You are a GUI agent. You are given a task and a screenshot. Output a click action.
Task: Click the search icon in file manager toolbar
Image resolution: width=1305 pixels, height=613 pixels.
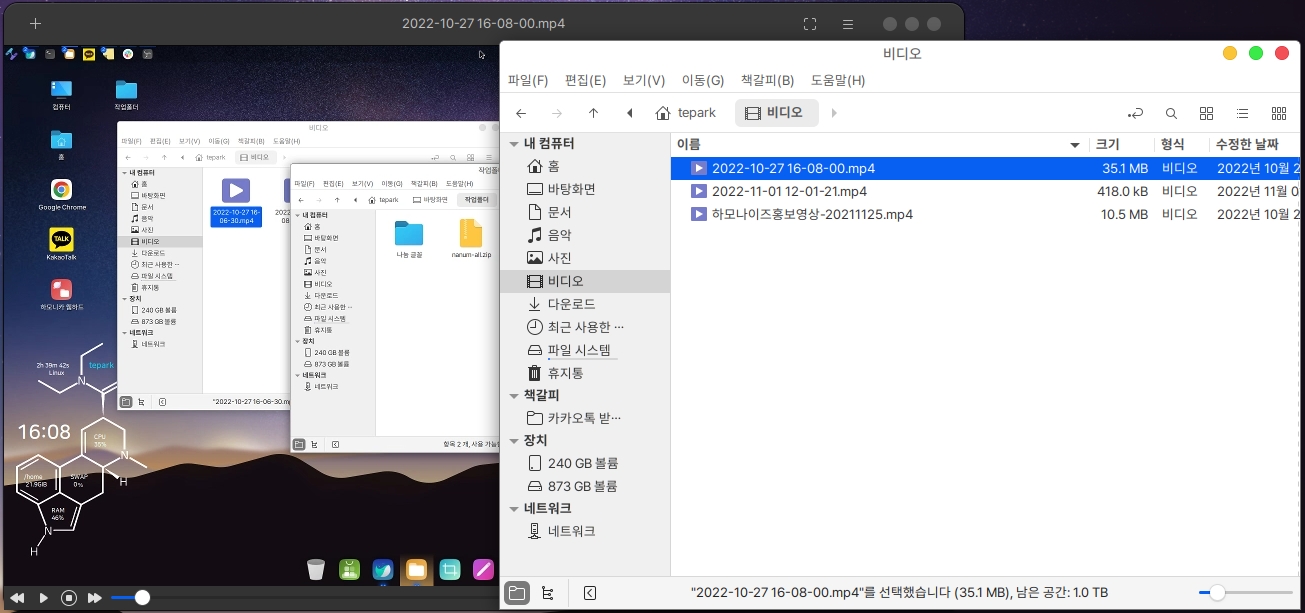point(1171,113)
